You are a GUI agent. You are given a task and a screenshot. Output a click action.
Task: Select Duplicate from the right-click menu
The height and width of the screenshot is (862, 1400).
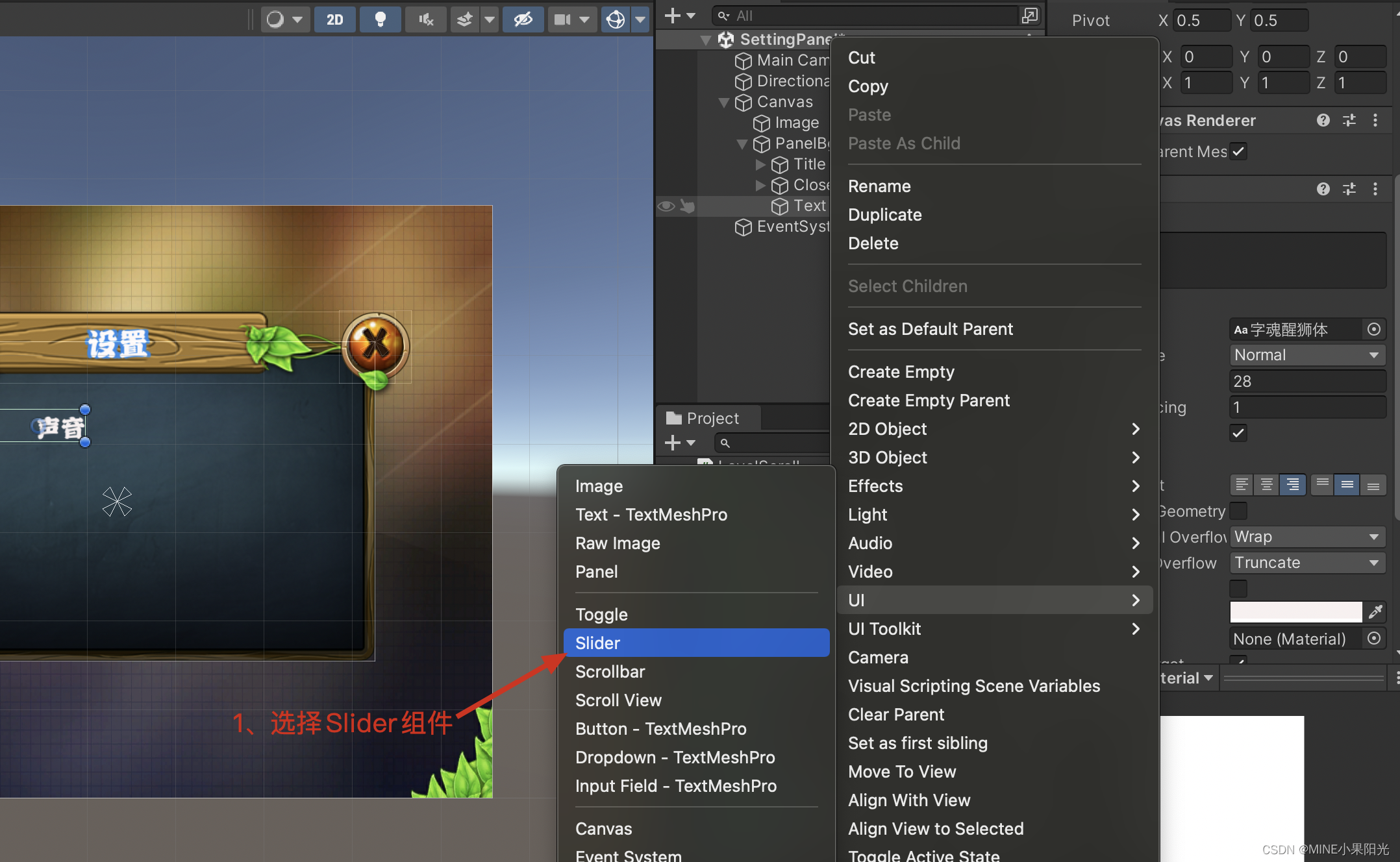point(884,214)
